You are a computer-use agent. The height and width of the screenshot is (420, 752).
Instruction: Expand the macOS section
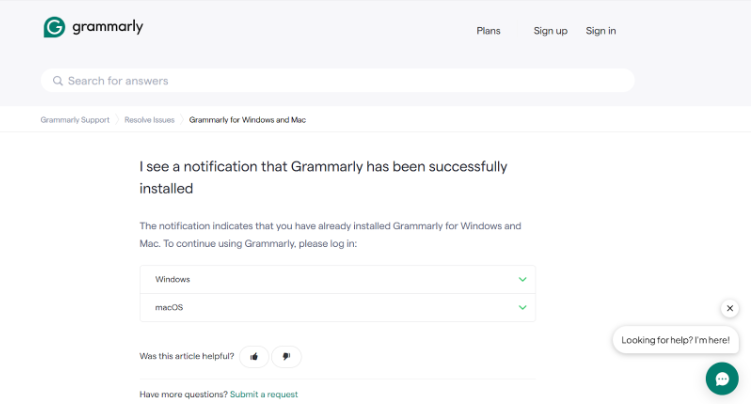pos(338,307)
